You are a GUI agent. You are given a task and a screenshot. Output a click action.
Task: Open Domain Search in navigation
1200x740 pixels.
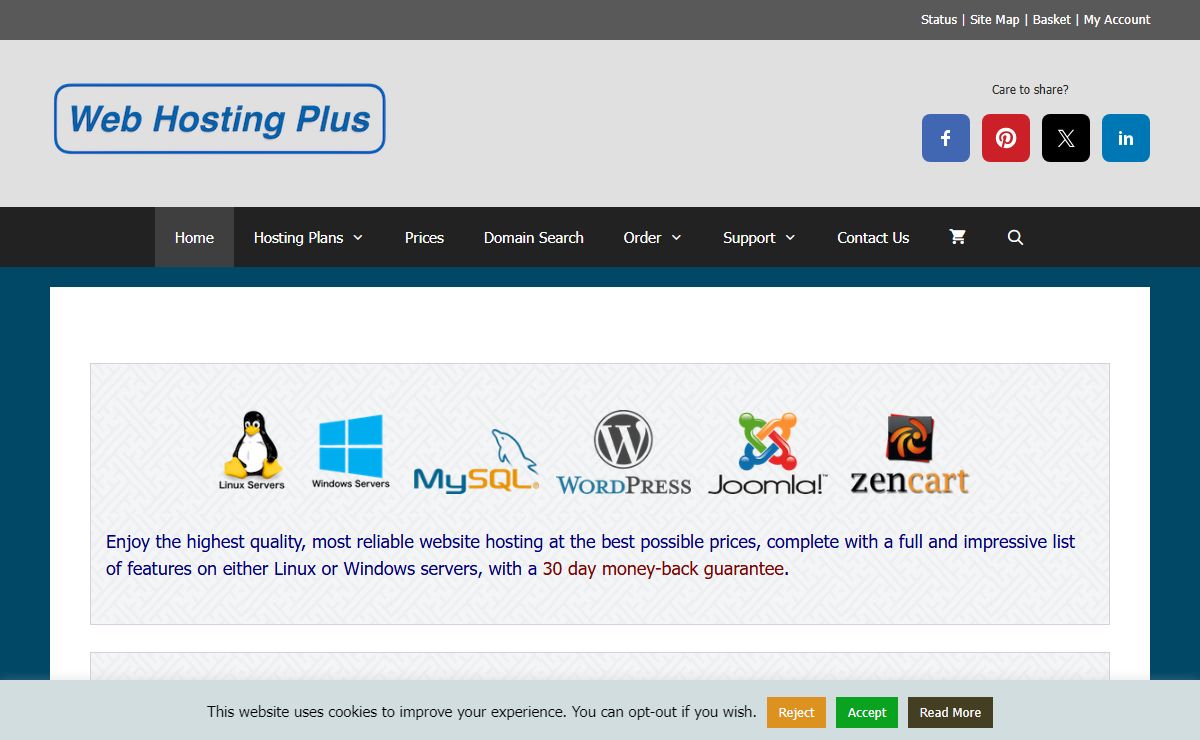pos(534,237)
